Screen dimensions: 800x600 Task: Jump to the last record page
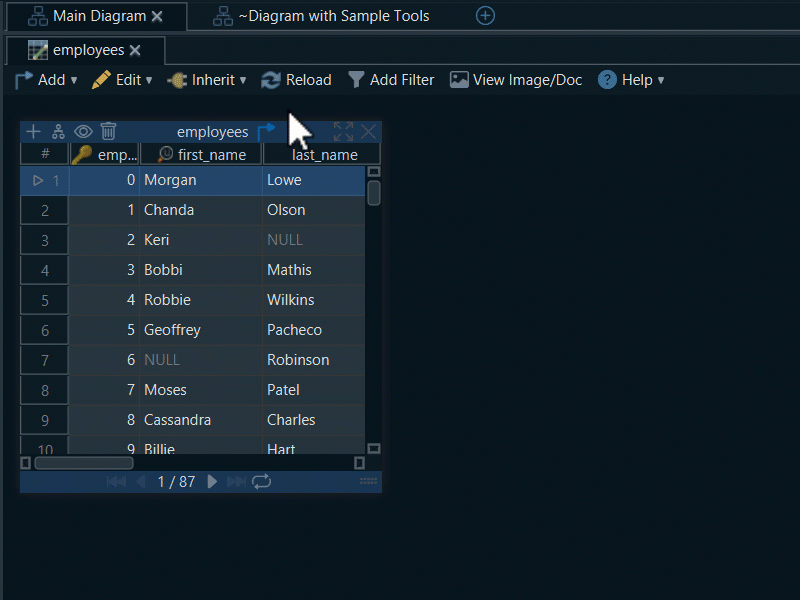point(236,482)
